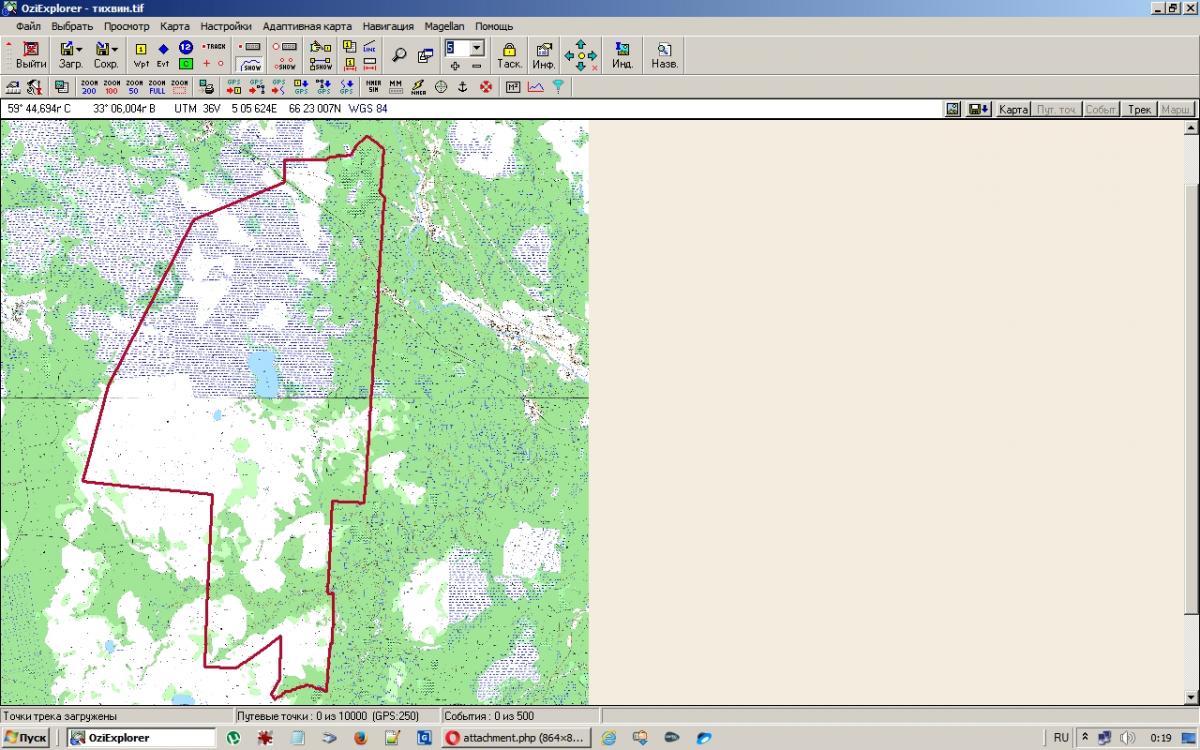
Task: Toggle the Таск. drag lock
Action: point(509,54)
